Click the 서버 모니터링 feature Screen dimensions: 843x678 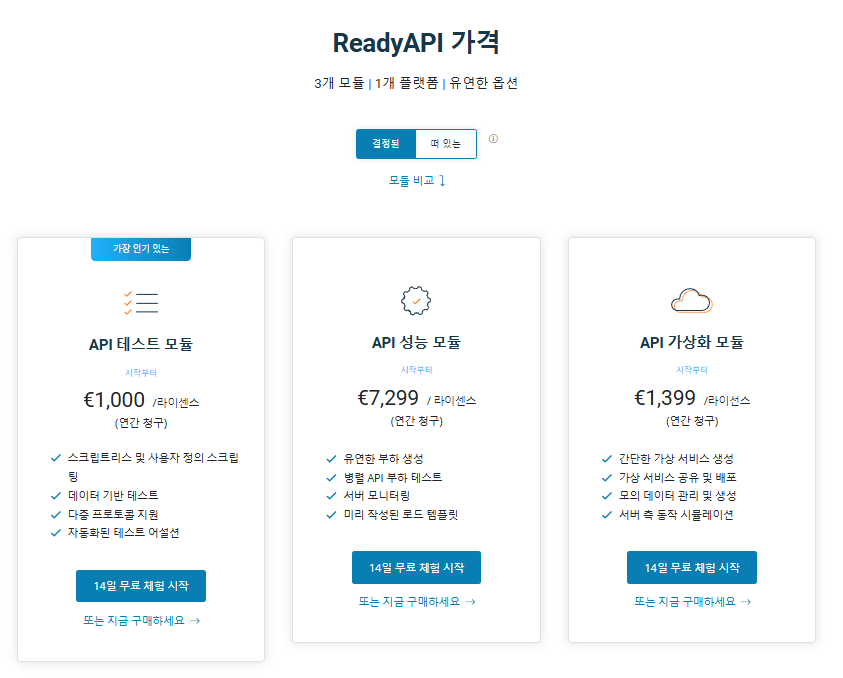click(x=376, y=495)
